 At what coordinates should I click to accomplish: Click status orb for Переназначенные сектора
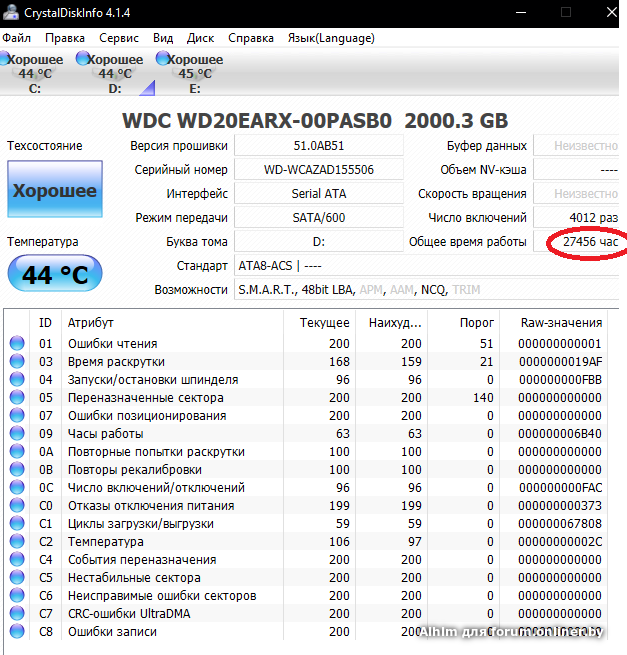click(x=17, y=398)
